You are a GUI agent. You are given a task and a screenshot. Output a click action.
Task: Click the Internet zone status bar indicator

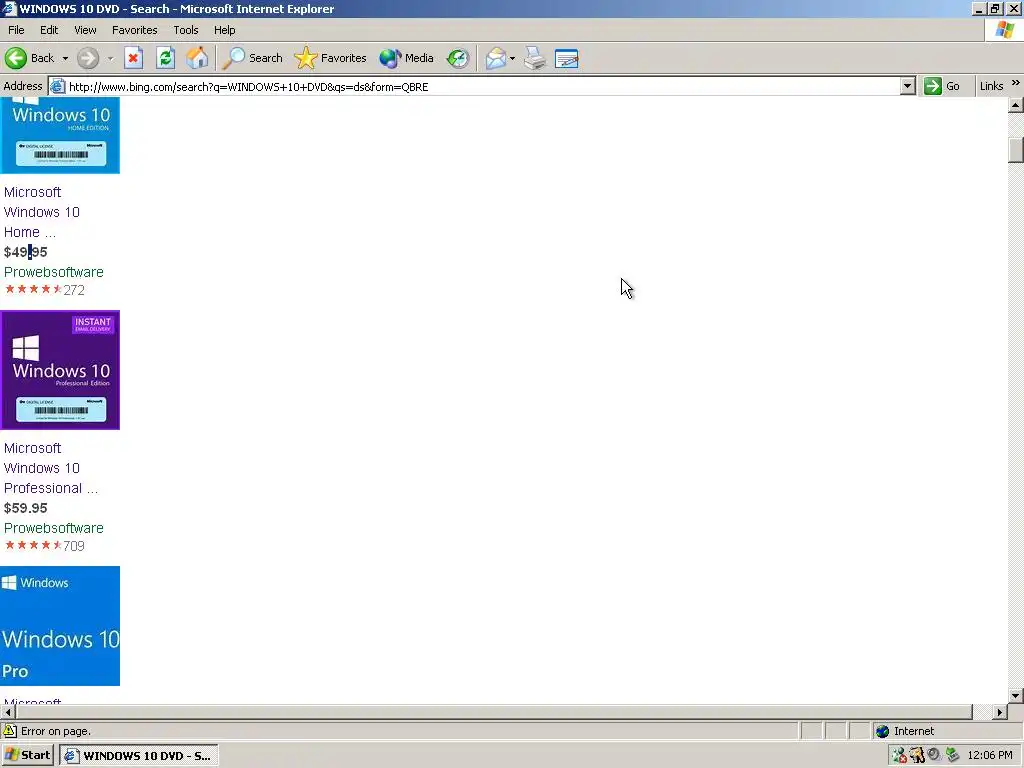(x=905, y=731)
